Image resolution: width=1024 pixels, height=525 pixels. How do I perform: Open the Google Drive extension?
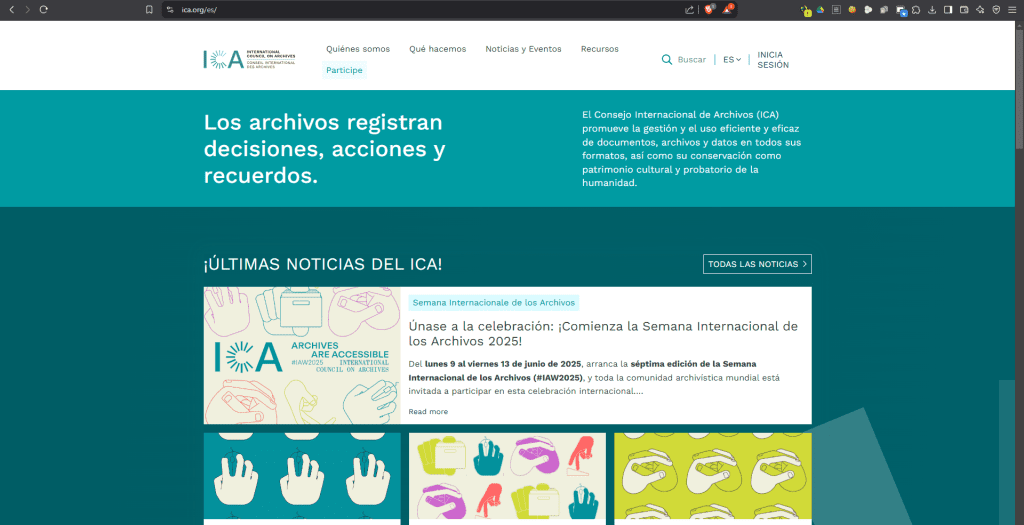coord(820,10)
